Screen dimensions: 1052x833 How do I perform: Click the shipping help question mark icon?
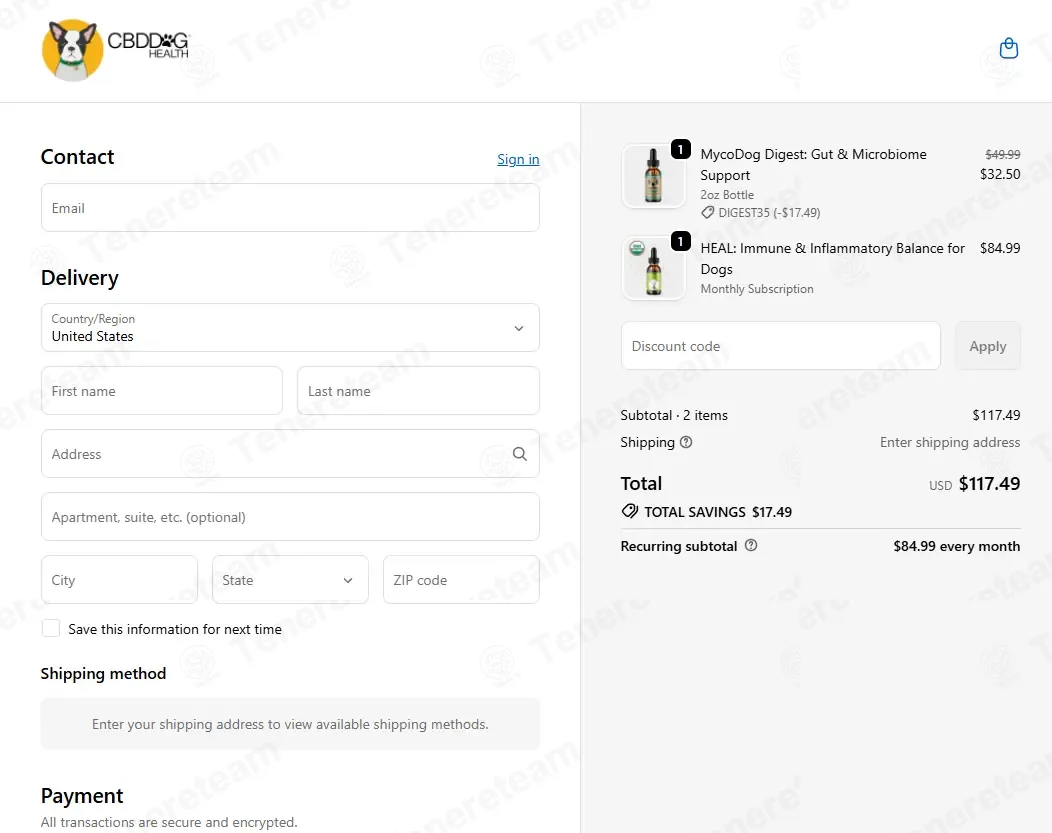pos(686,442)
